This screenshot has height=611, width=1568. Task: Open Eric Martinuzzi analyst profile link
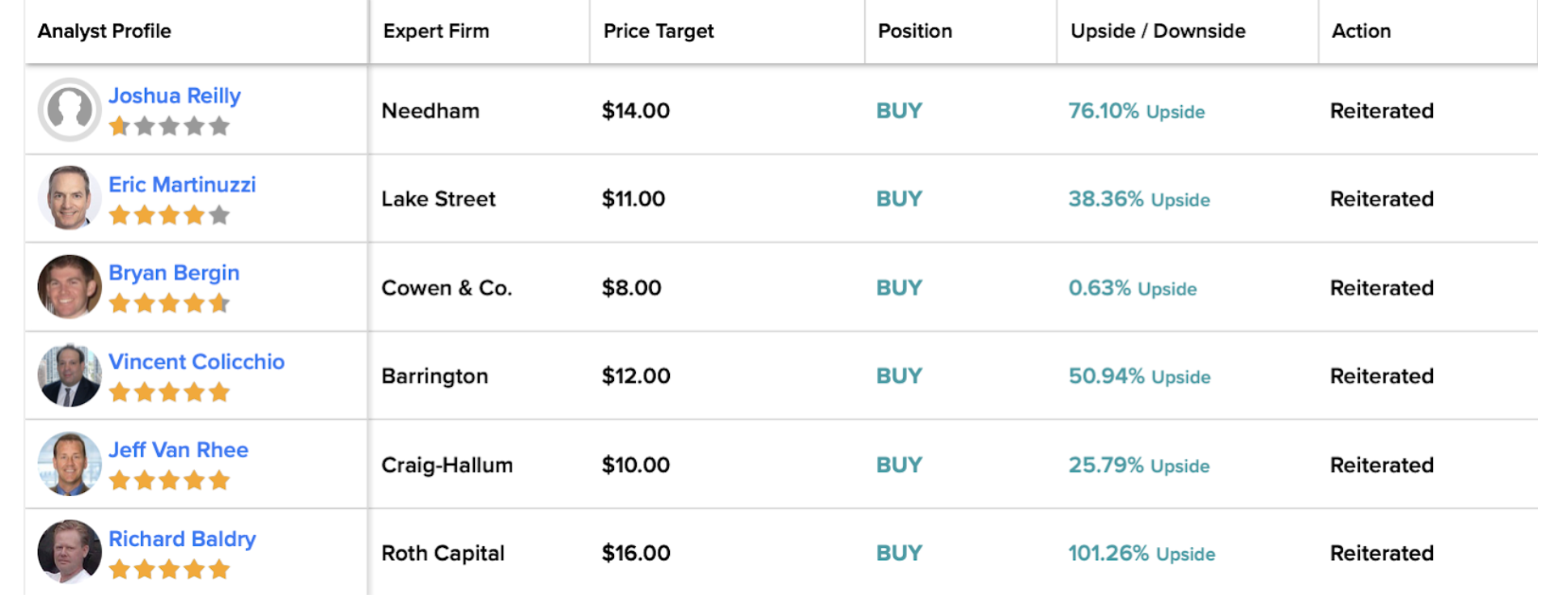pyautogui.click(x=182, y=185)
